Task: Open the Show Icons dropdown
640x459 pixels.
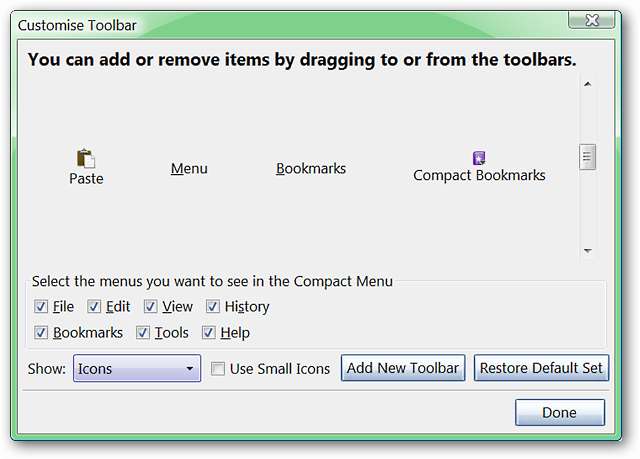Action: coord(137,369)
